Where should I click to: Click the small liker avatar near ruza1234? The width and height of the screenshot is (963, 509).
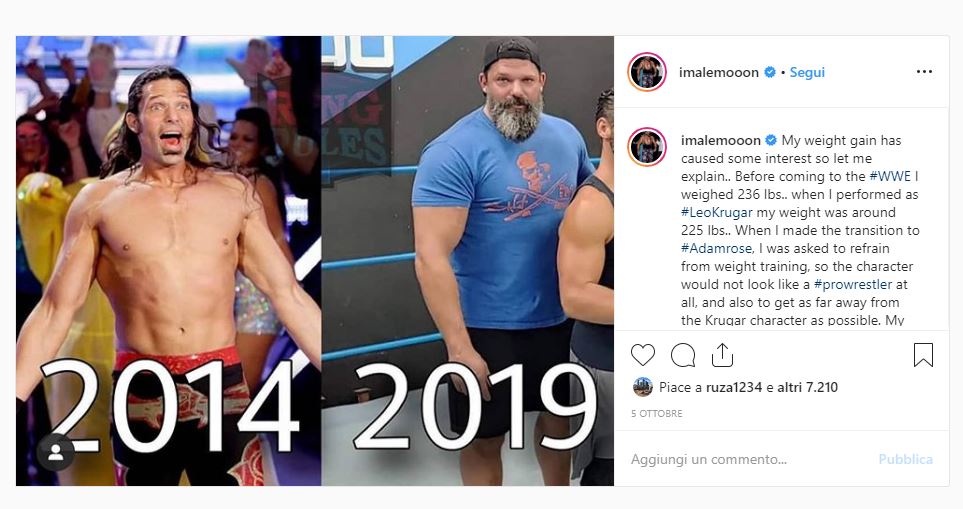click(642, 387)
